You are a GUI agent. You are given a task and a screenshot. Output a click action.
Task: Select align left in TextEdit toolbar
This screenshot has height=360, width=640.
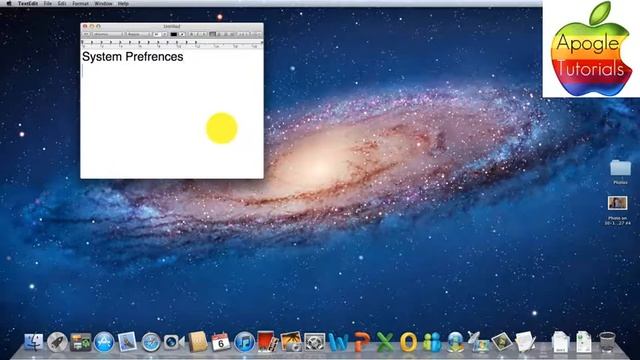coord(213,34)
